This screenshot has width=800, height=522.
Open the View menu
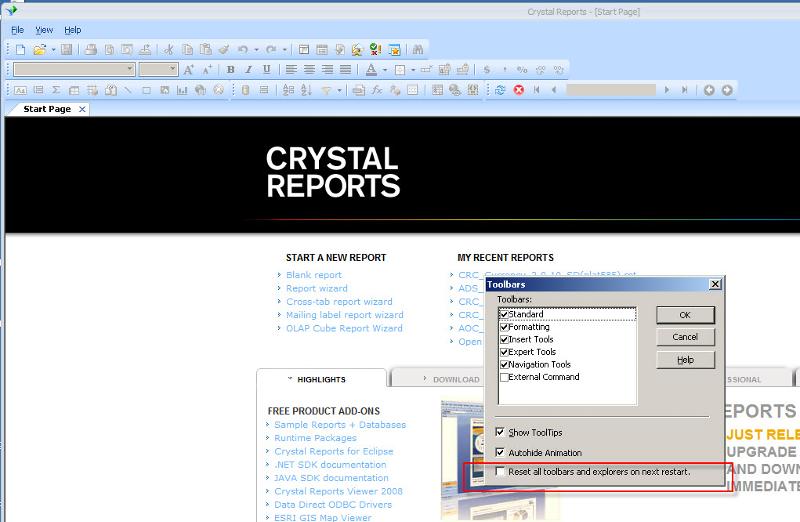tap(44, 30)
